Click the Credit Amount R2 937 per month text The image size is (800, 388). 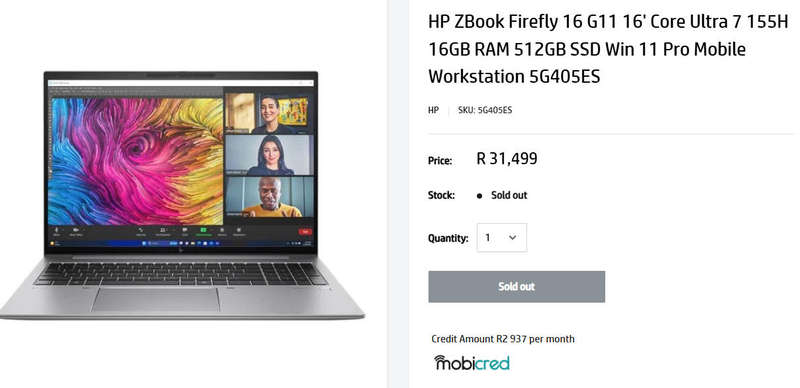pos(503,339)
